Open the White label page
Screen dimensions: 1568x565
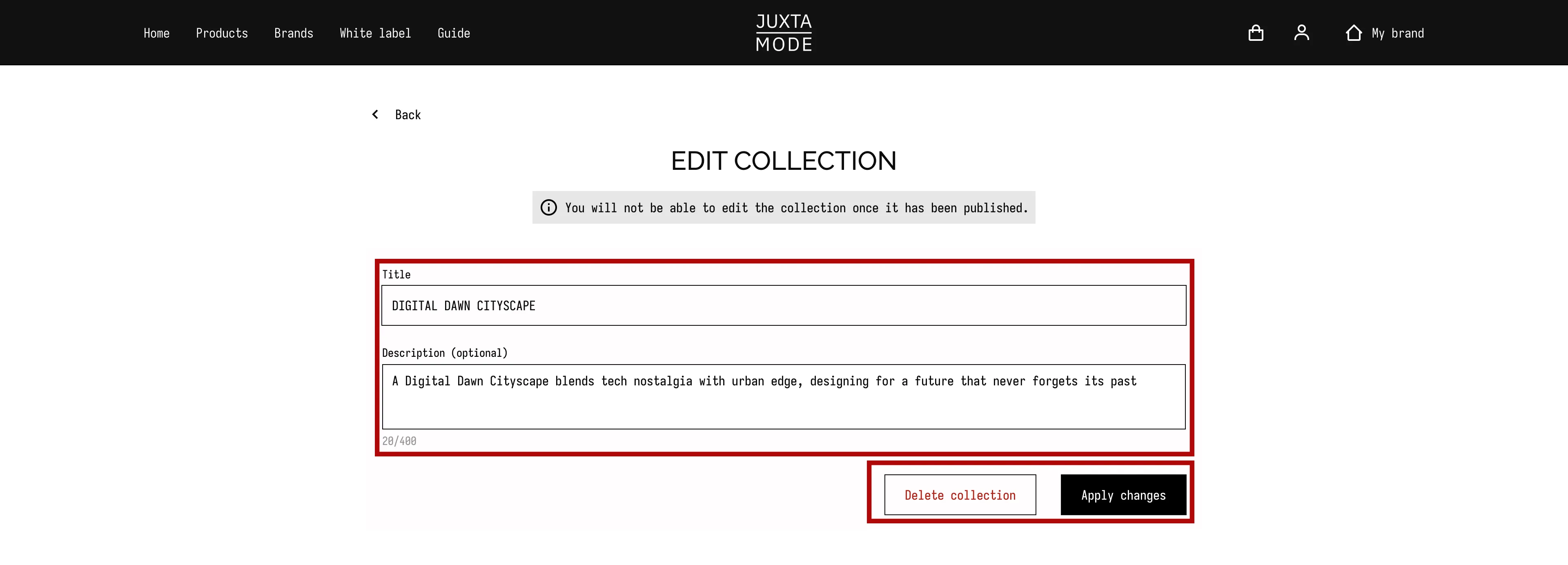click(375, 33)
